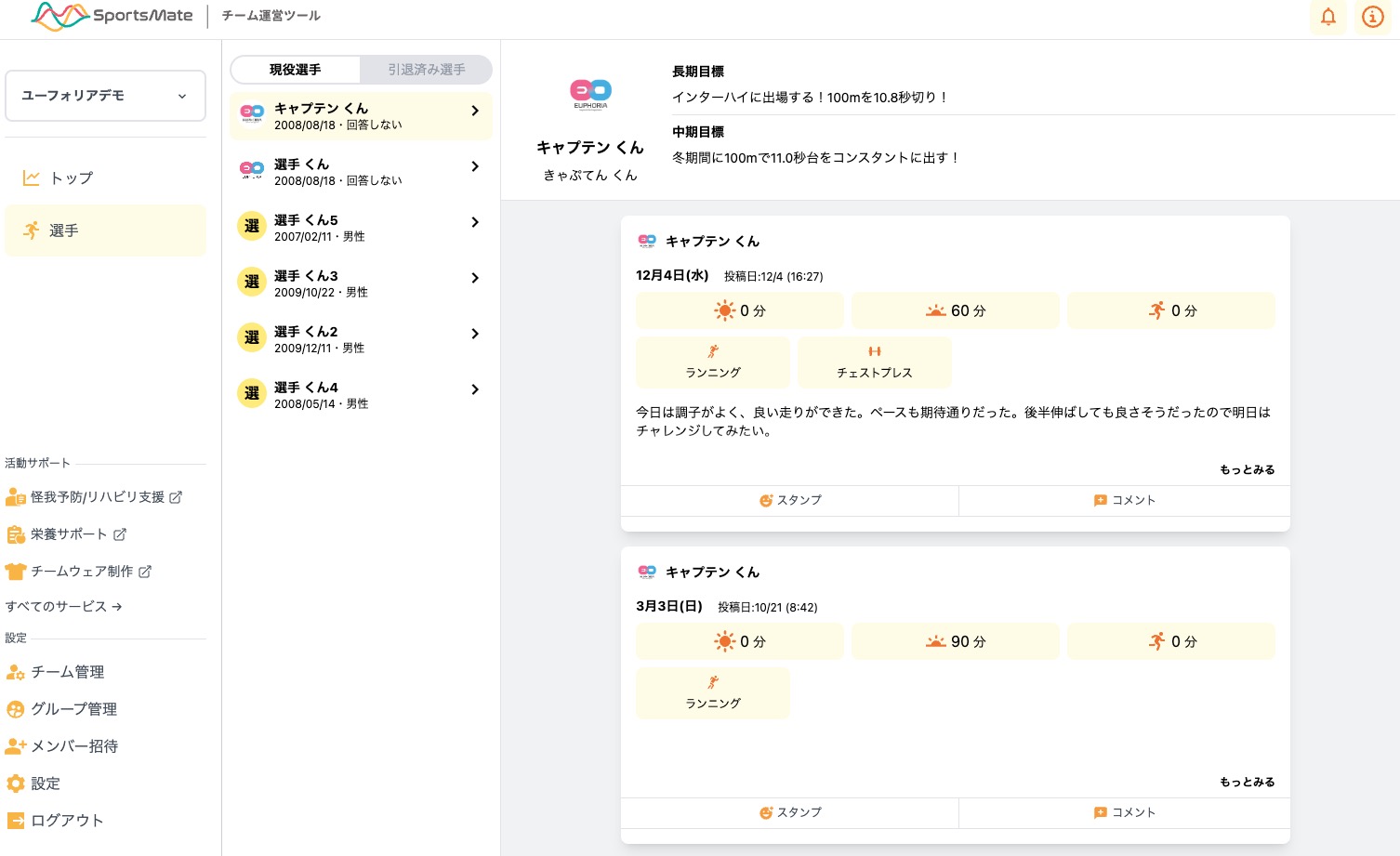
Task: Click もっとみる on 12月4日 post
Action: [x=1248, y=469]
